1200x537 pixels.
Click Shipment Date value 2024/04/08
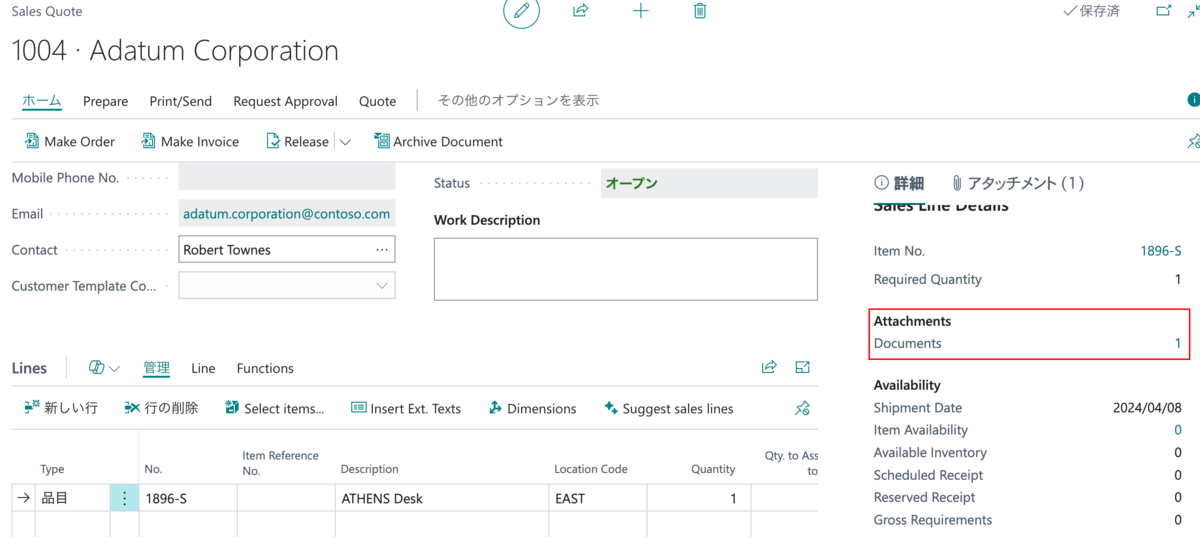(x=1147, y=408)
